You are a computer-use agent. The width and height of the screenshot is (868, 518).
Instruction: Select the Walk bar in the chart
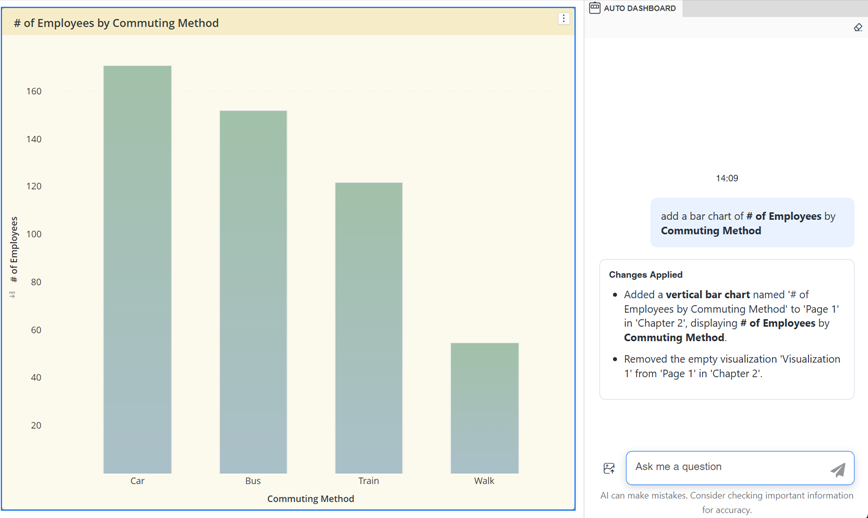coord(484,408)
